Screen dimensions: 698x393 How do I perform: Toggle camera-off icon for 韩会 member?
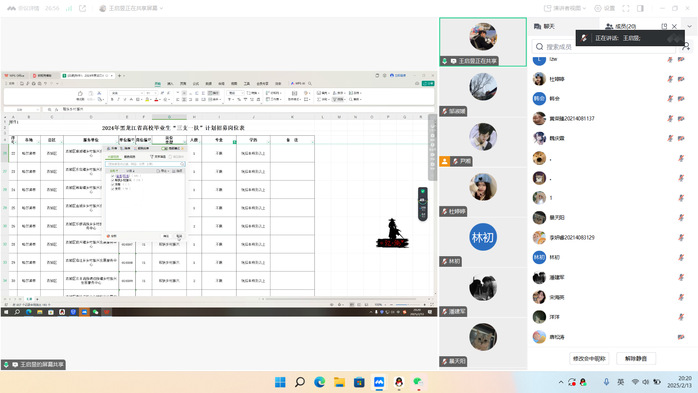pyautogui.click(x=681, y=98)
